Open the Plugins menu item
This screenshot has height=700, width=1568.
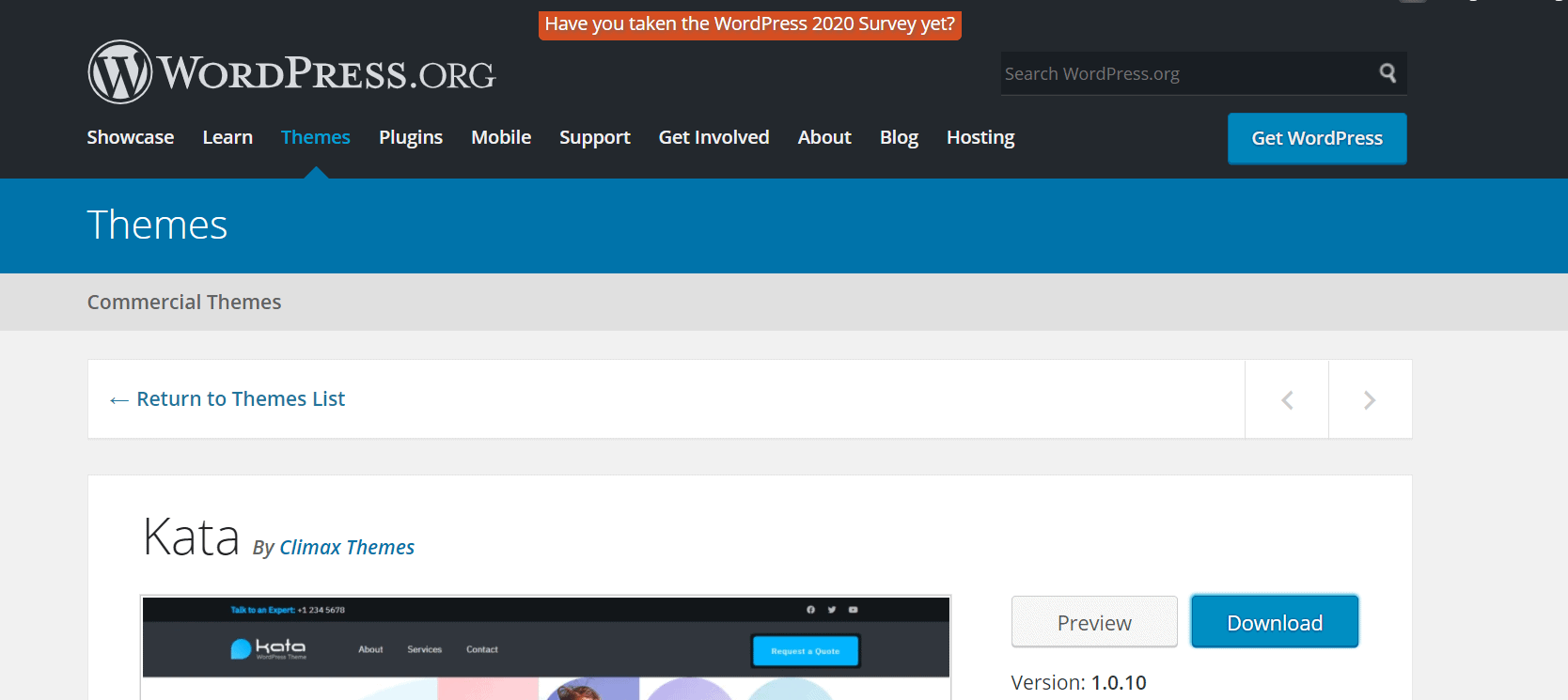(x=411, y=137)
